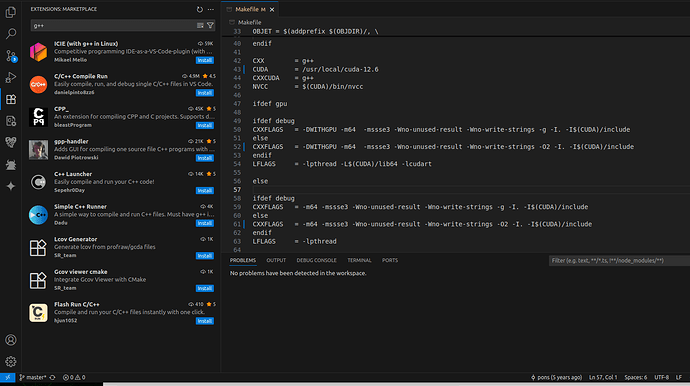Switch to the TERMINAL panel tab
Image resolution: width=690 pixels, height=386 pixels.
point(359,260)
